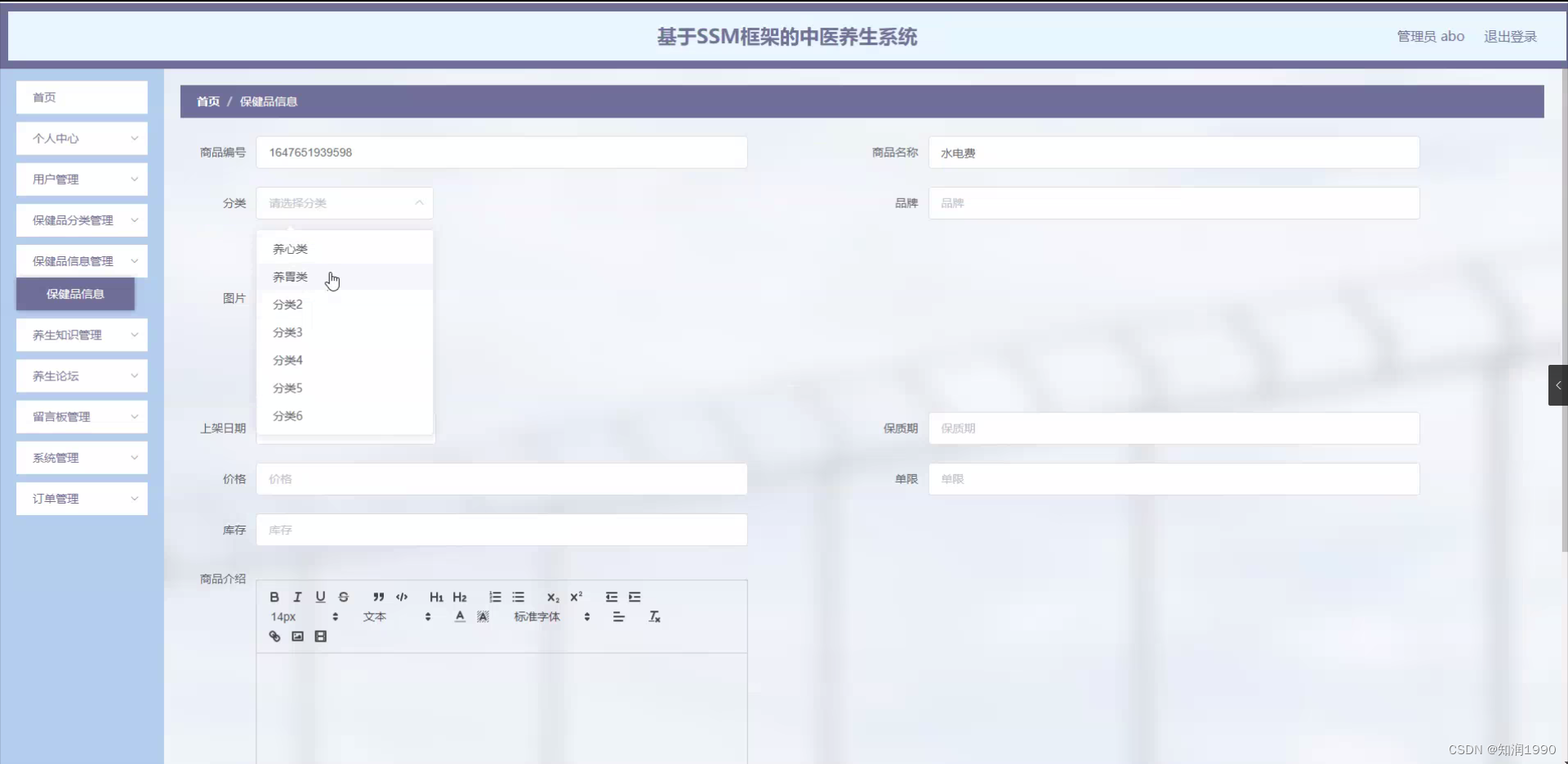Insert an ordered list

[x=494, y=597]
